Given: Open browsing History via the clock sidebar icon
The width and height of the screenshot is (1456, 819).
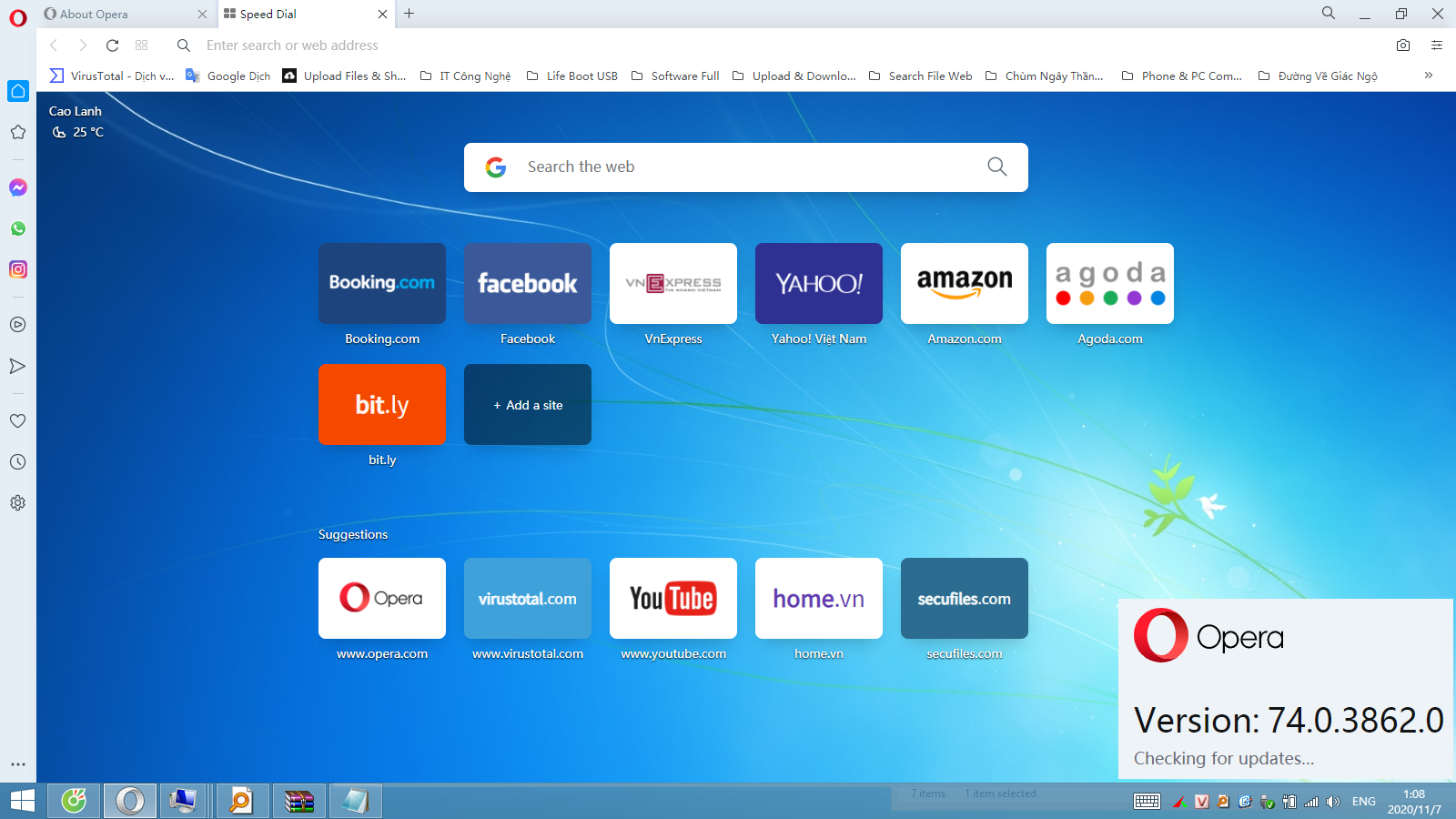Looking at the screenshot, I should (18, 461).
